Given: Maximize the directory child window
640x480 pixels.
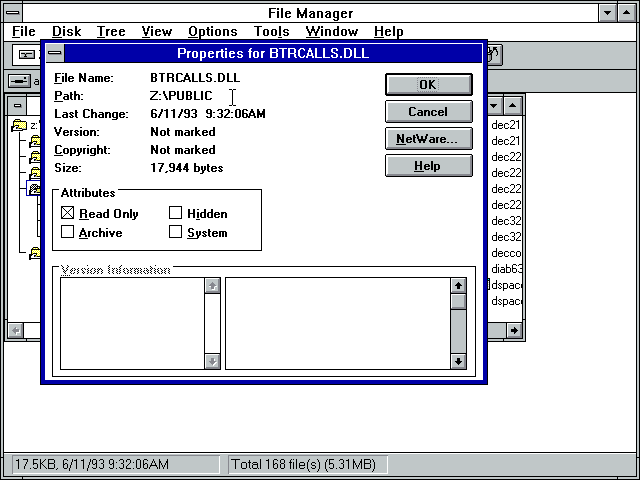Looking at the screenshot, I should [x=513, y=106].
